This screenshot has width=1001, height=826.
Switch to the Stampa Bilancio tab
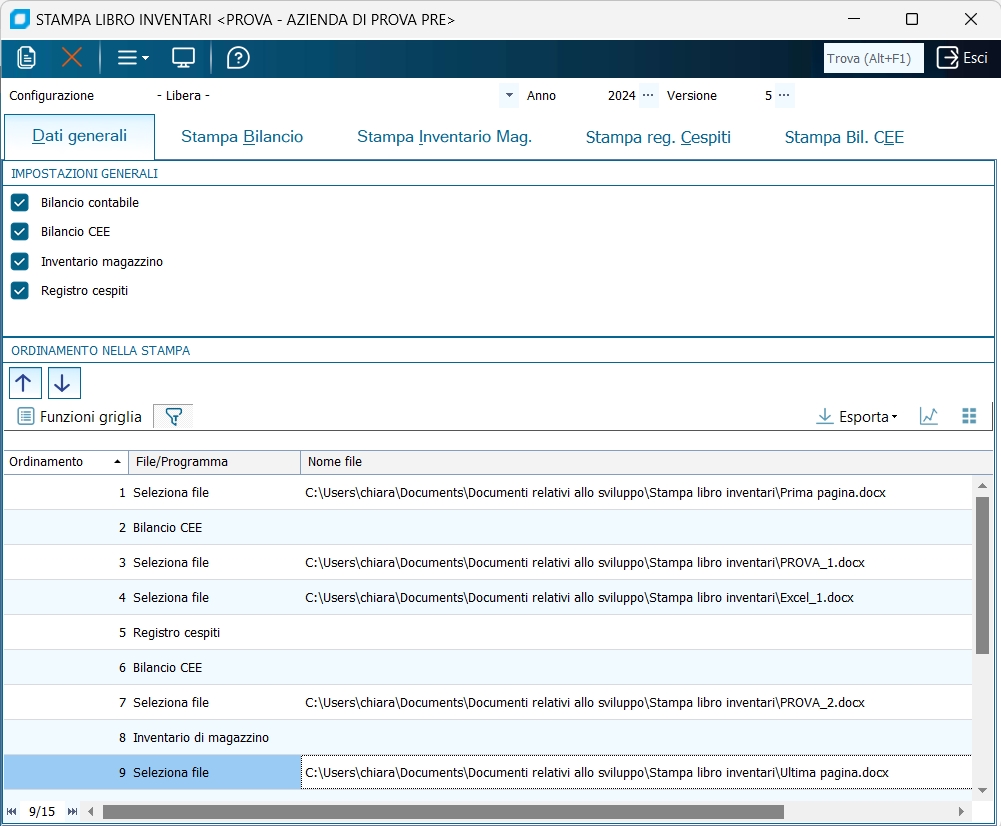pos(242,137)
